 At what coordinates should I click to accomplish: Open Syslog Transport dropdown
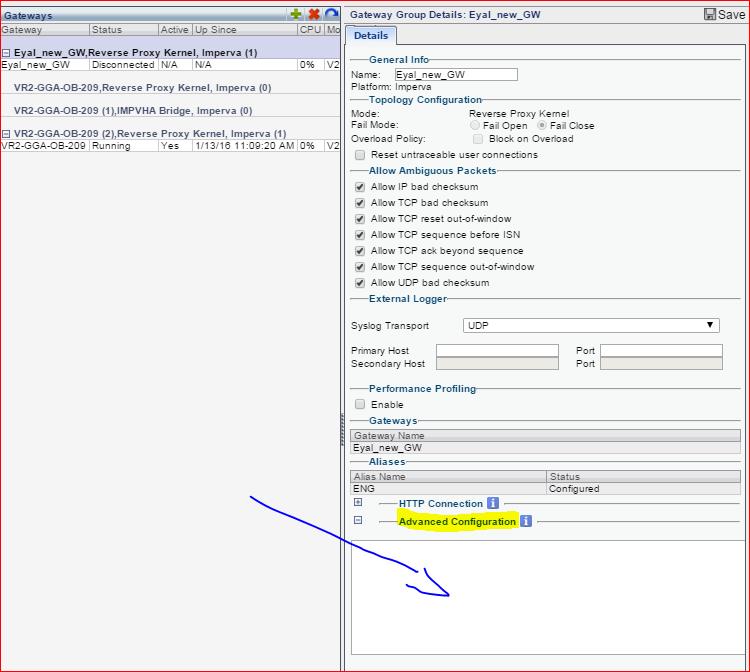point(591,325)
